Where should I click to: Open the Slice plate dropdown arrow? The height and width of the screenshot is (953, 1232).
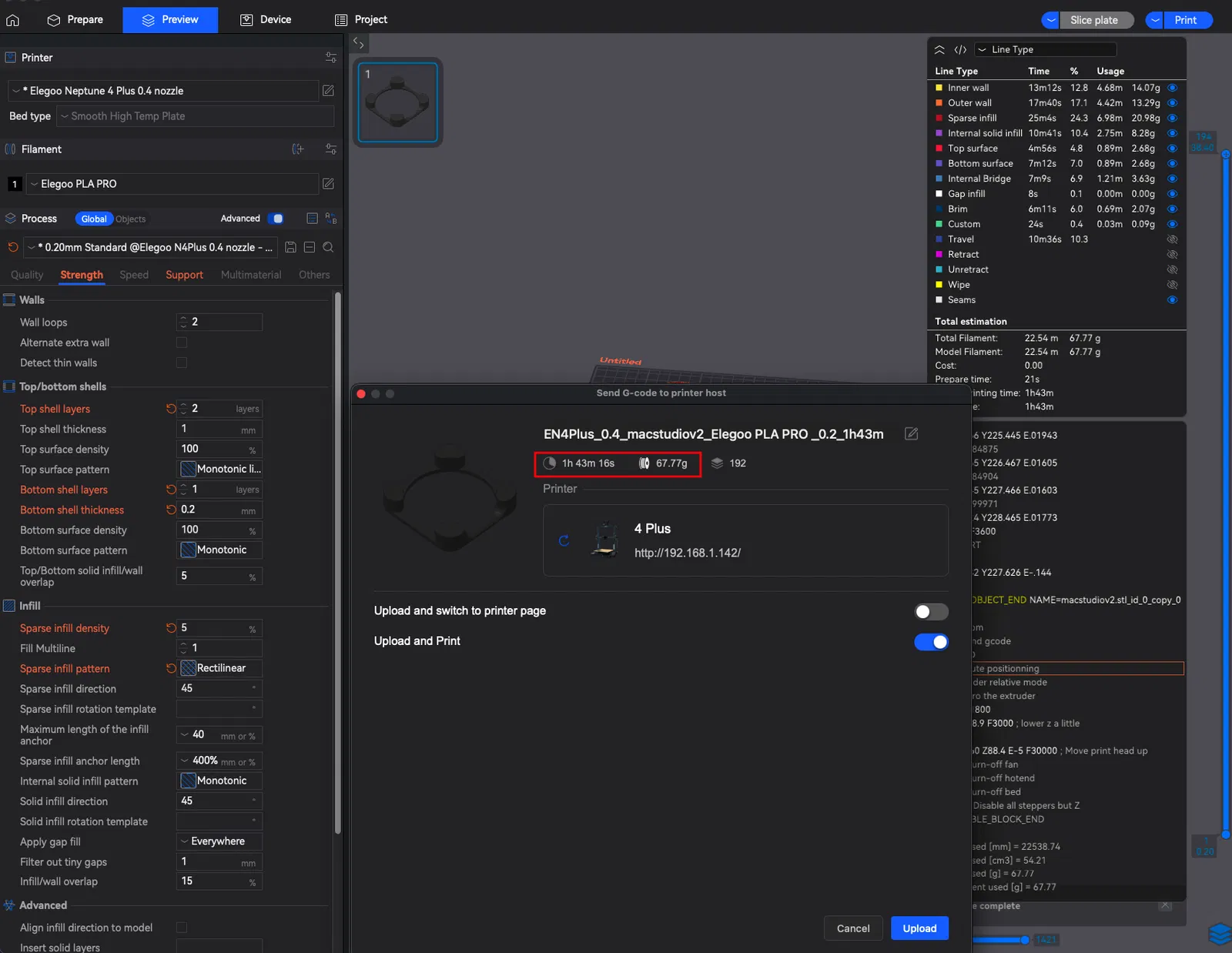tap(1051, 20)
